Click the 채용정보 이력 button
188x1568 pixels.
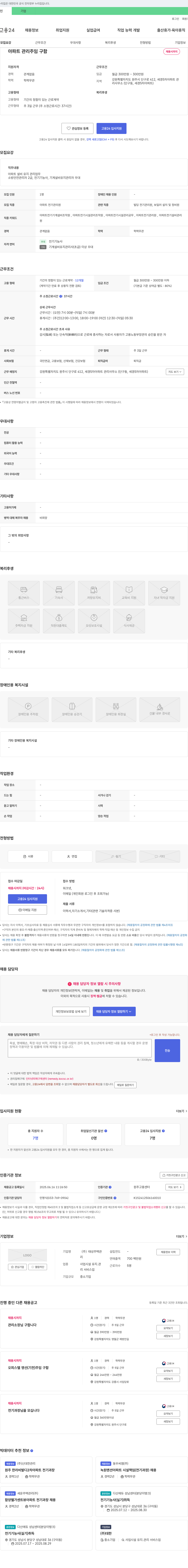pos(168,1252)
